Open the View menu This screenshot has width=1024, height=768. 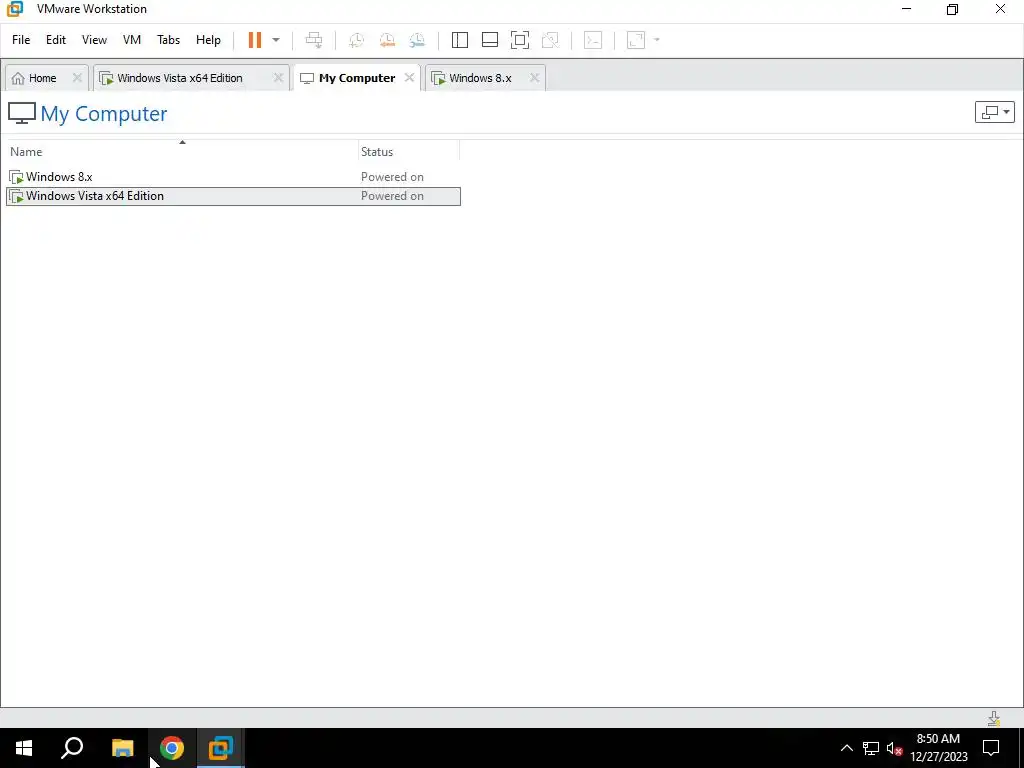[94, 40]
